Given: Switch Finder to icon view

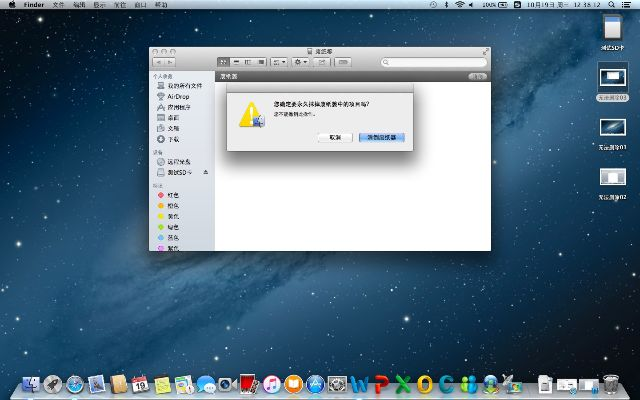Looking at the screenshot, I should click(223, 62).
